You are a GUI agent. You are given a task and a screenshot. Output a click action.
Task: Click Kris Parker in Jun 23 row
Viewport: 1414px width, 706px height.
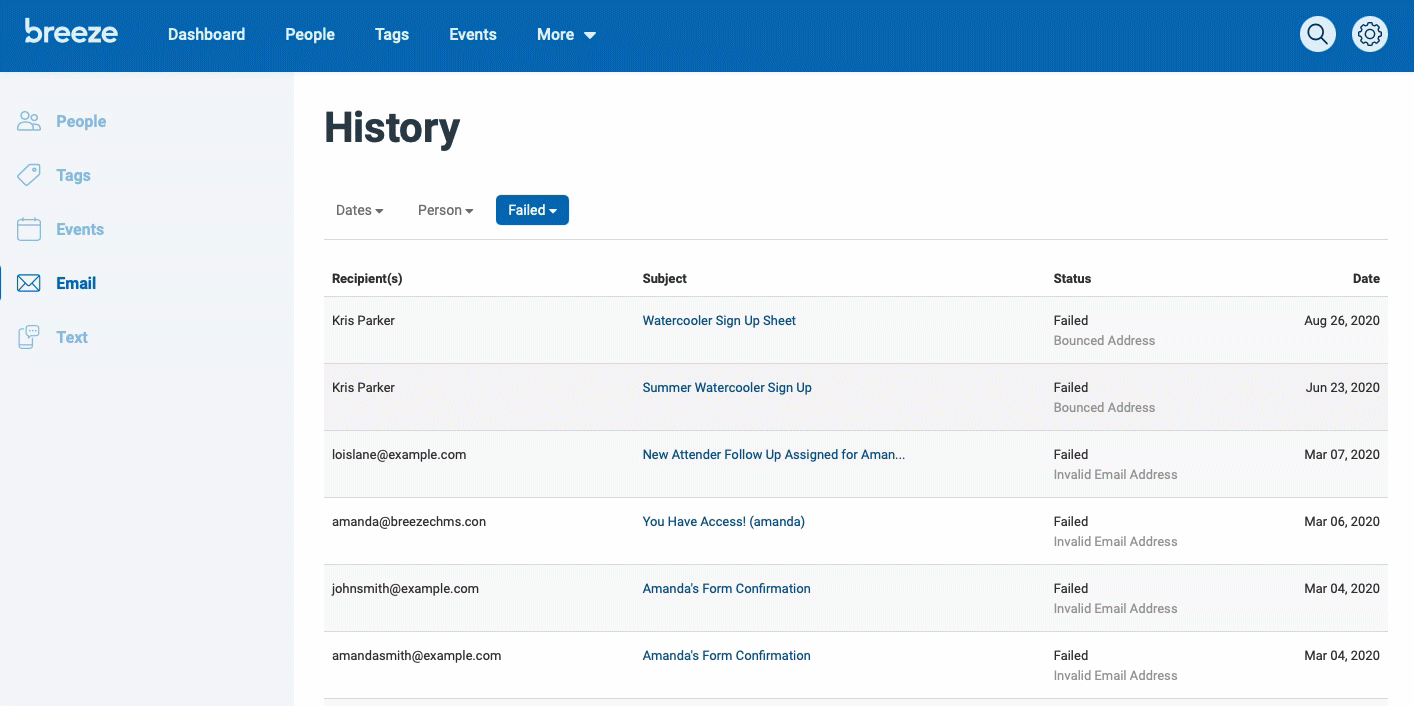coord(363,388)
